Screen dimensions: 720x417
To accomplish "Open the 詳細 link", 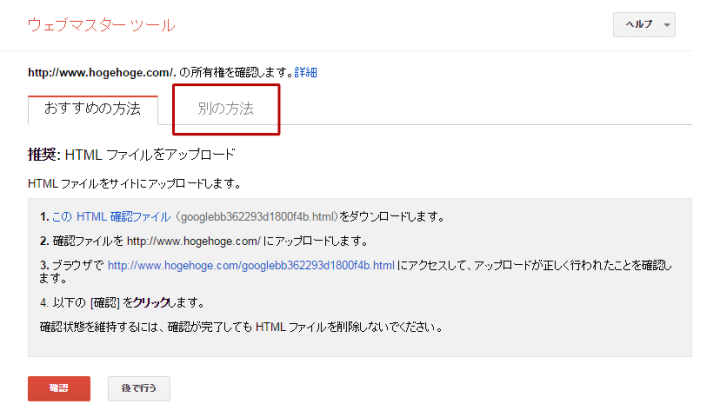I will click(x=306, y=73).
